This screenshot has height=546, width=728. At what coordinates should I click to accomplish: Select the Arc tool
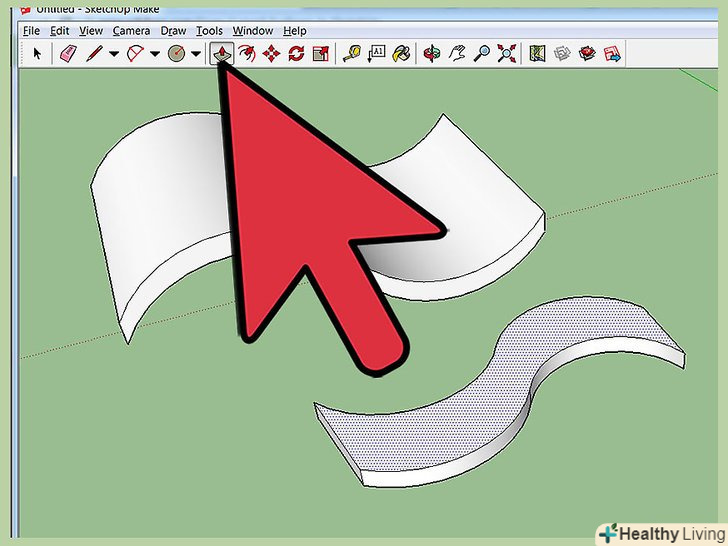tap(135, 53)
